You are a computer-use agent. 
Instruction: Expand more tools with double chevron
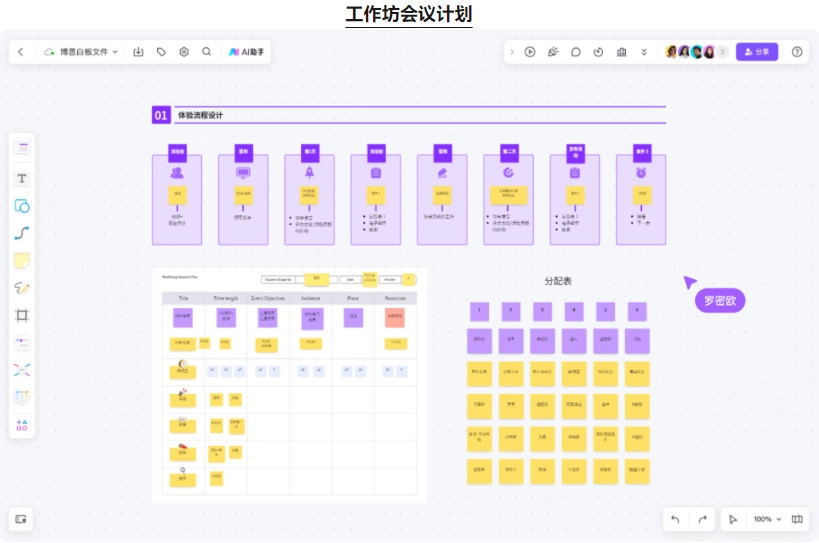644,52
